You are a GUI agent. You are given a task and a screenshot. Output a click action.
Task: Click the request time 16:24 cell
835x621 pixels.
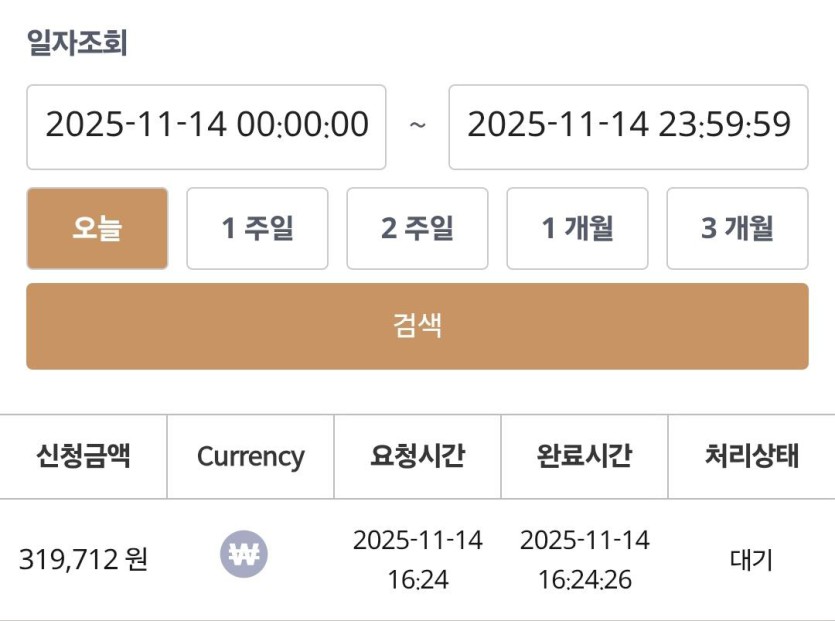pos(417,559)
